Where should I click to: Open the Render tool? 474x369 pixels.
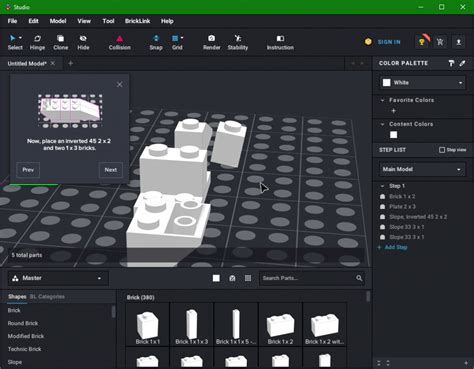point(211,42)
